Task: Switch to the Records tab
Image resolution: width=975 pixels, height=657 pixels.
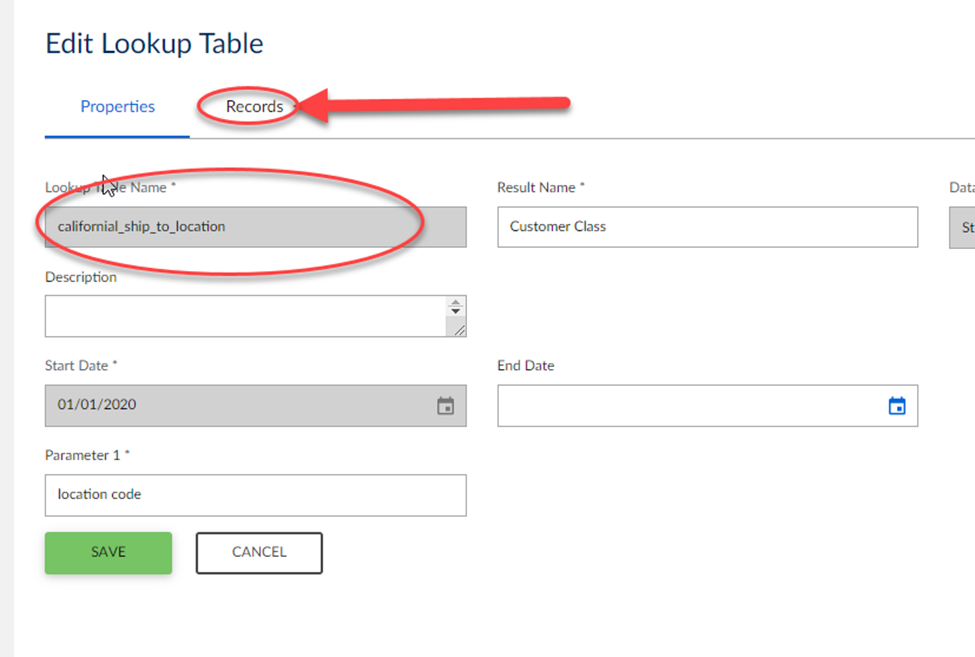Action: coord(254,107)
